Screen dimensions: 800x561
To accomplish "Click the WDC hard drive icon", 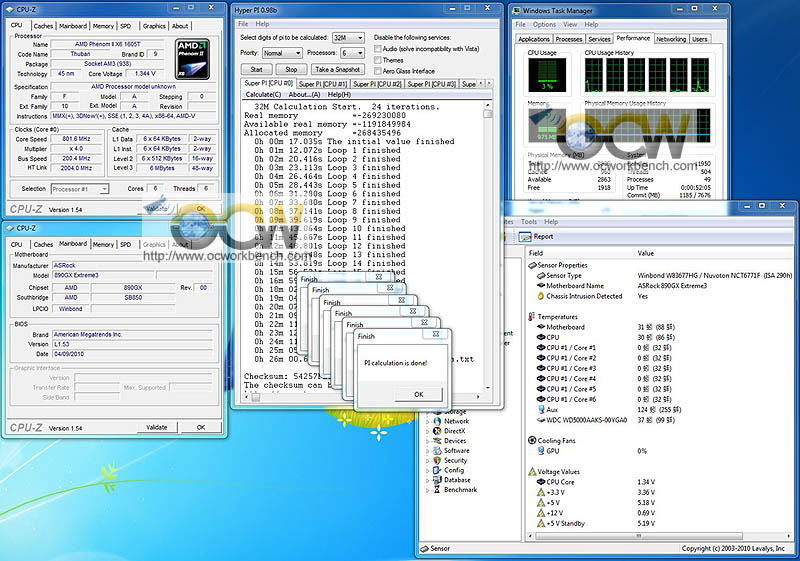I will tap(541, 420).
